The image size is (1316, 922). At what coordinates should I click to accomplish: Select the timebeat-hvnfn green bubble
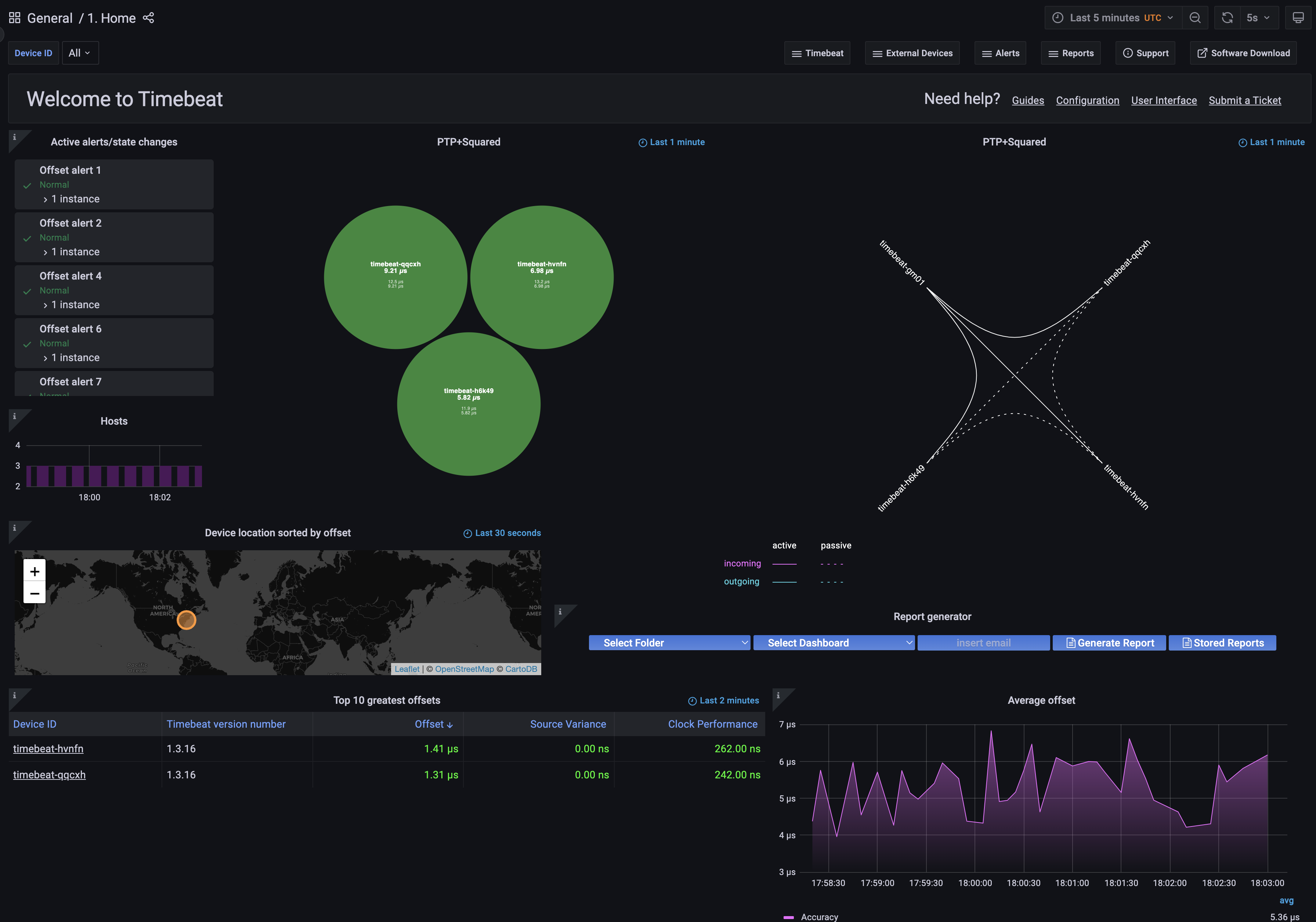[542, 277]
